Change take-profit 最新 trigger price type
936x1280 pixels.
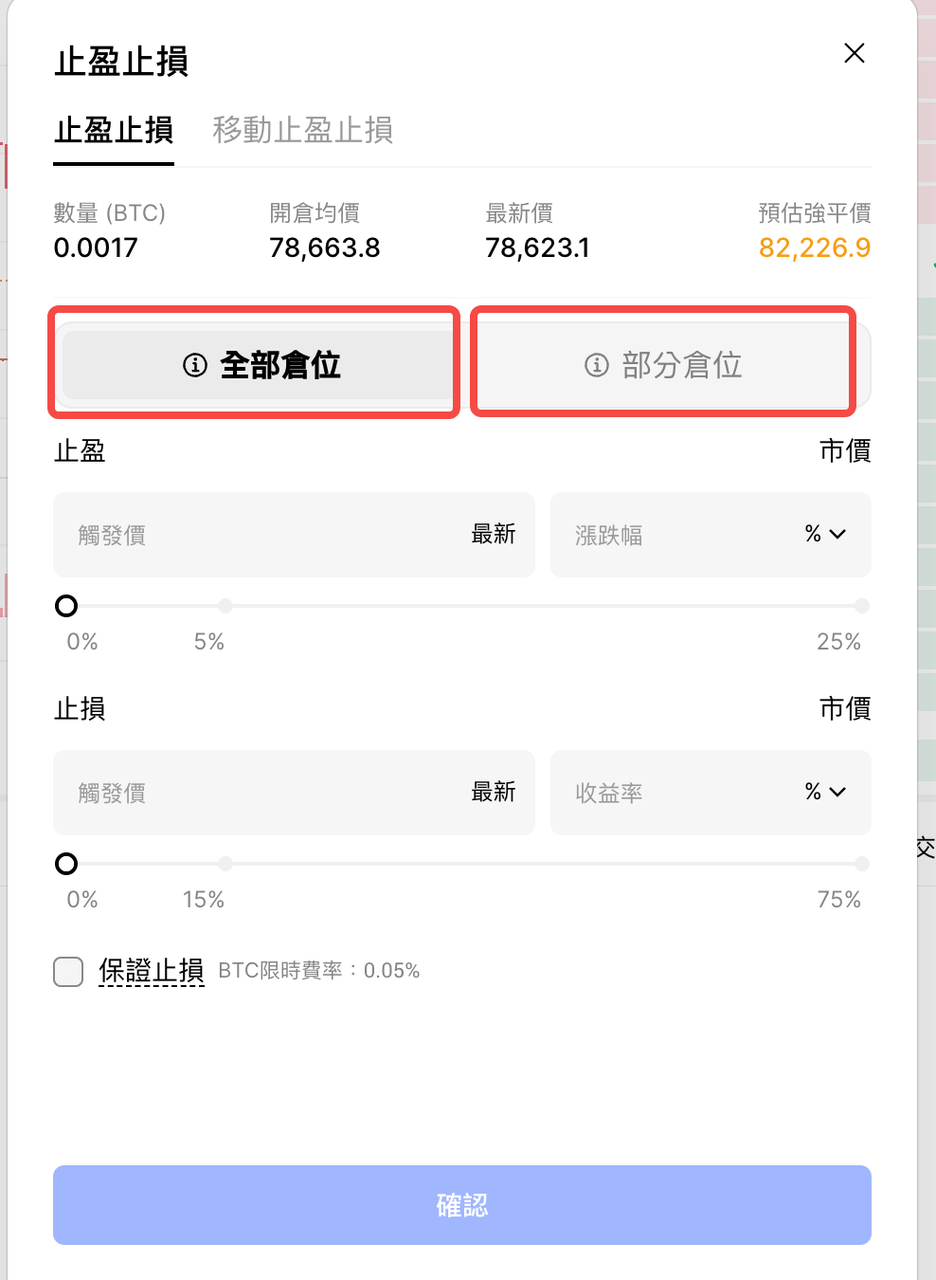pyautogui.click(x=493, y=534)
